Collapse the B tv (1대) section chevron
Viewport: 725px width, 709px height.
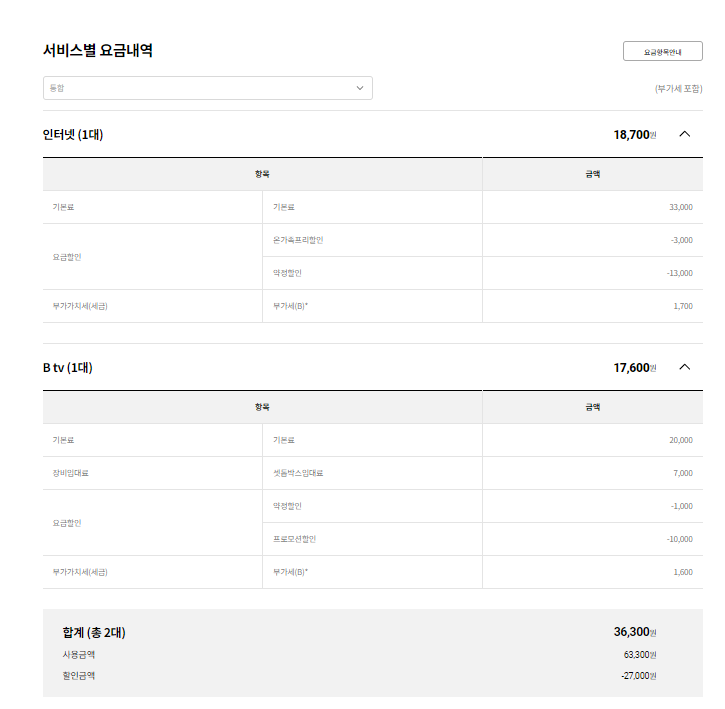tap(685, 367)
